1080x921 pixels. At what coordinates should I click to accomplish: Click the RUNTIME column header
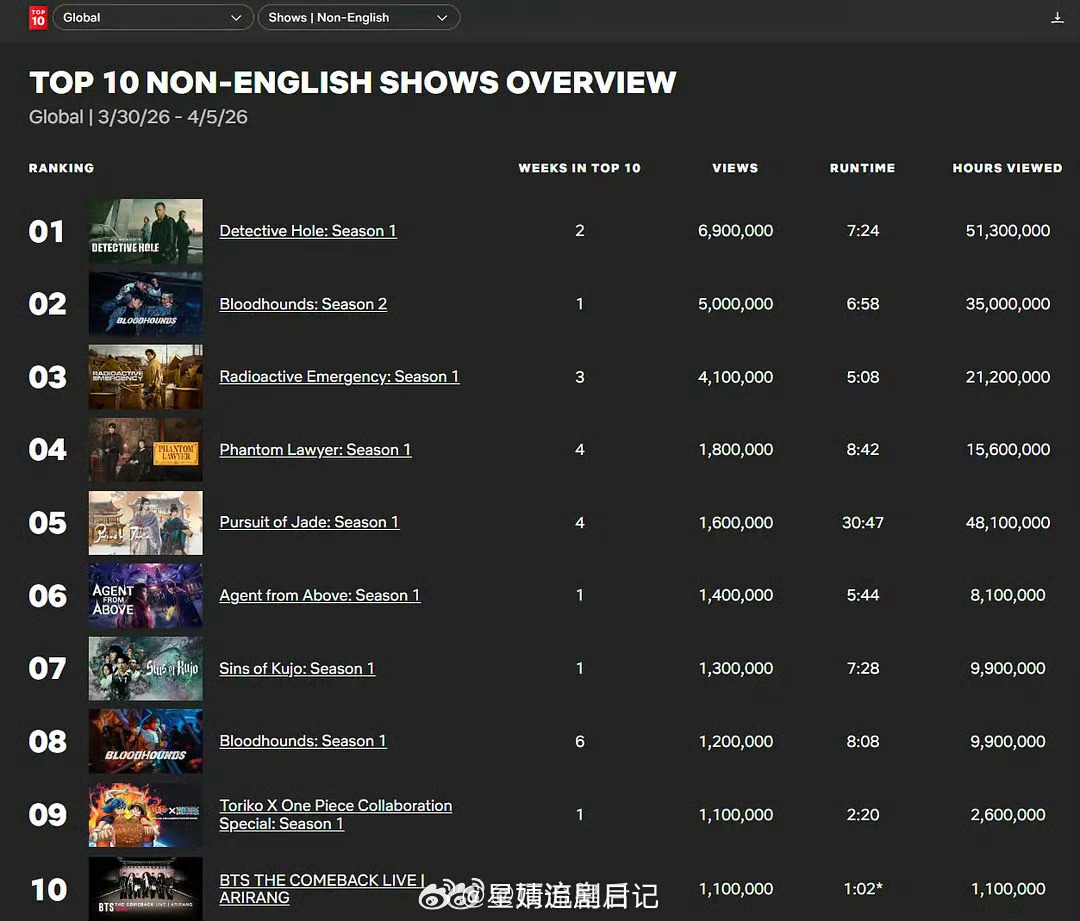coord(862,168)
